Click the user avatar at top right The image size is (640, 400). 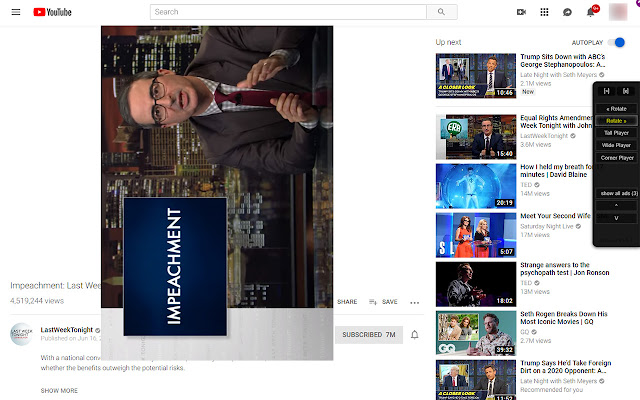618,12
